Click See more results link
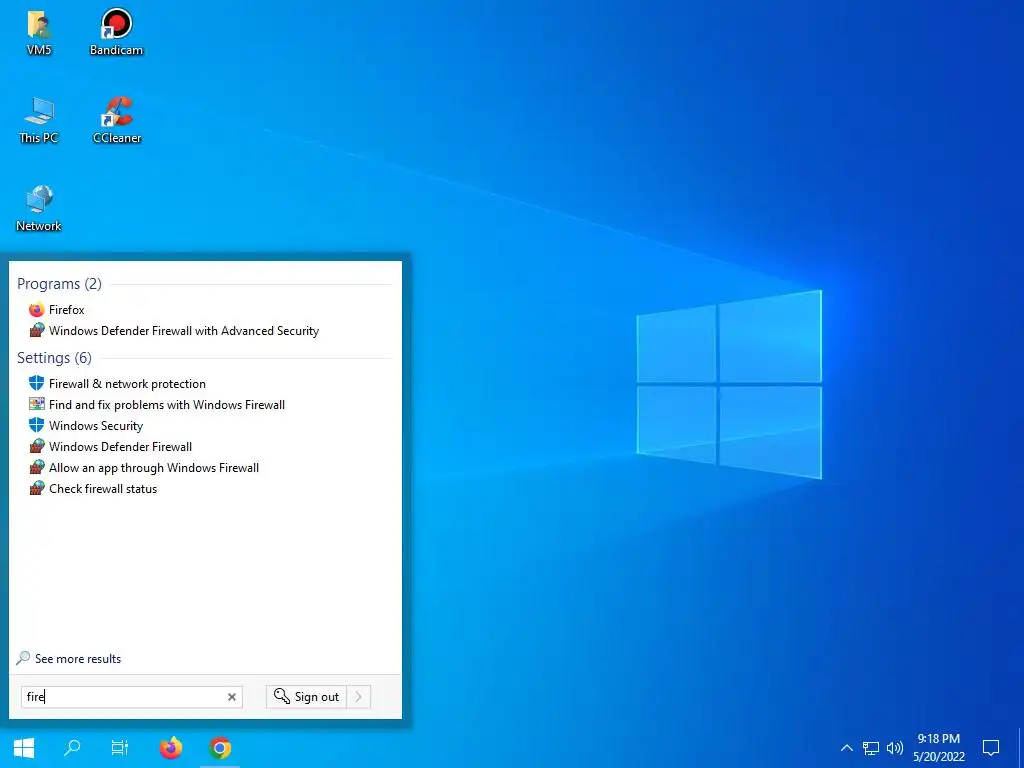1024x768 pixels. click(78, 659)
